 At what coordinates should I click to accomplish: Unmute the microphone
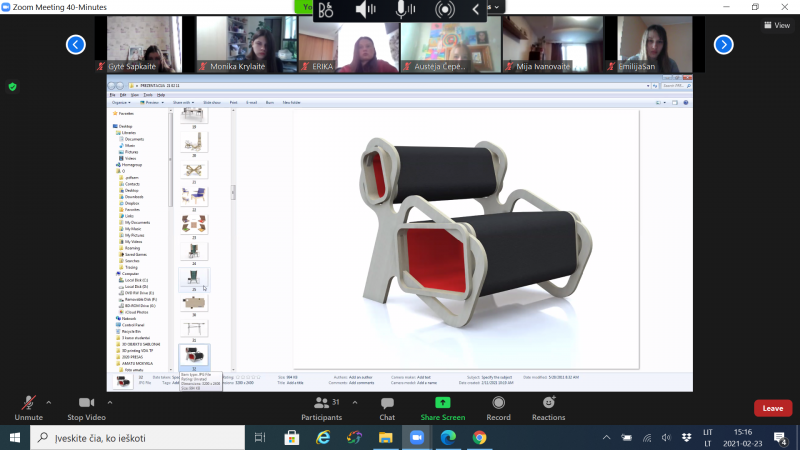point(29,409)
